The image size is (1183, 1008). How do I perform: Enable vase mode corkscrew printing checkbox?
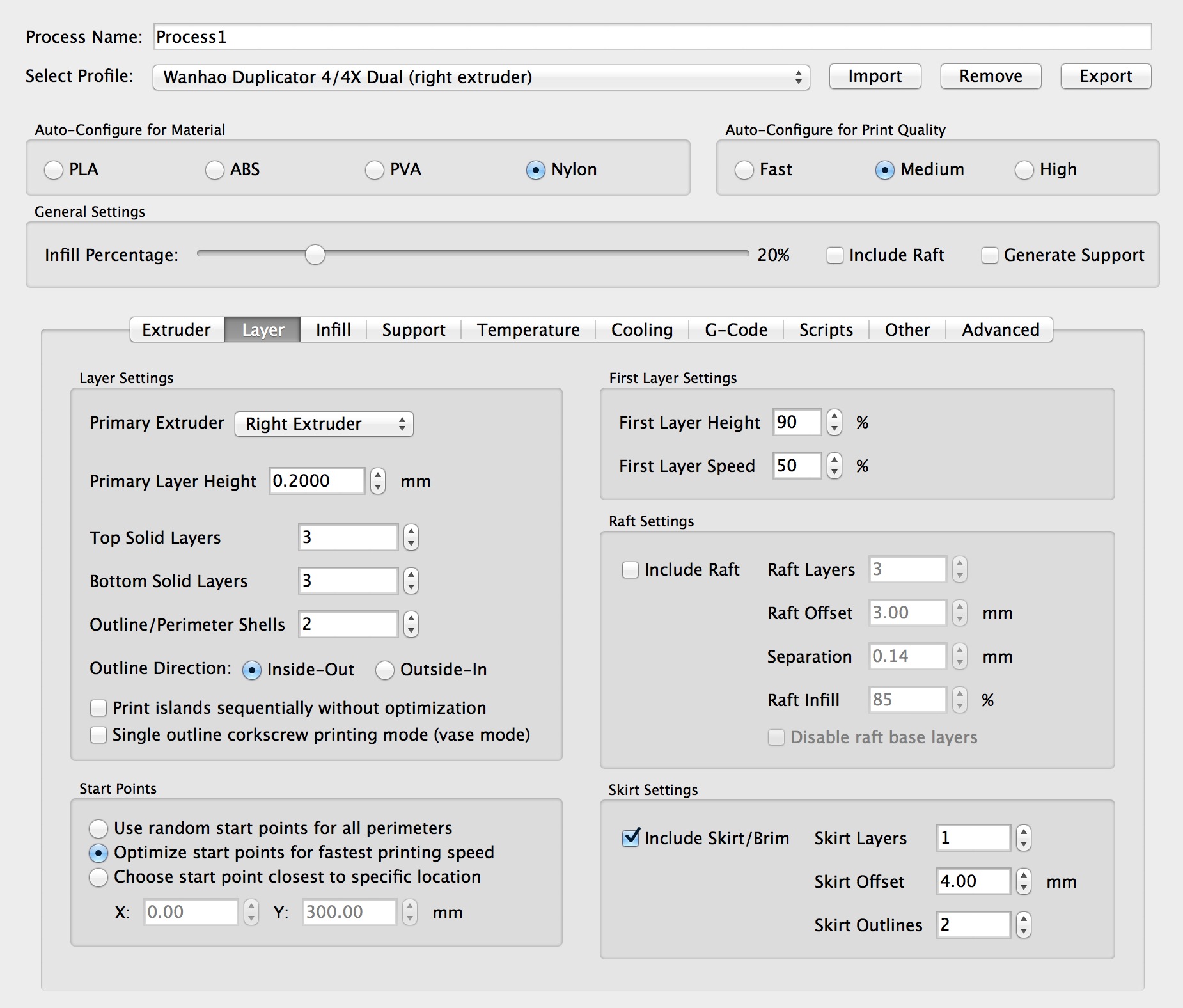coord(98,735)
